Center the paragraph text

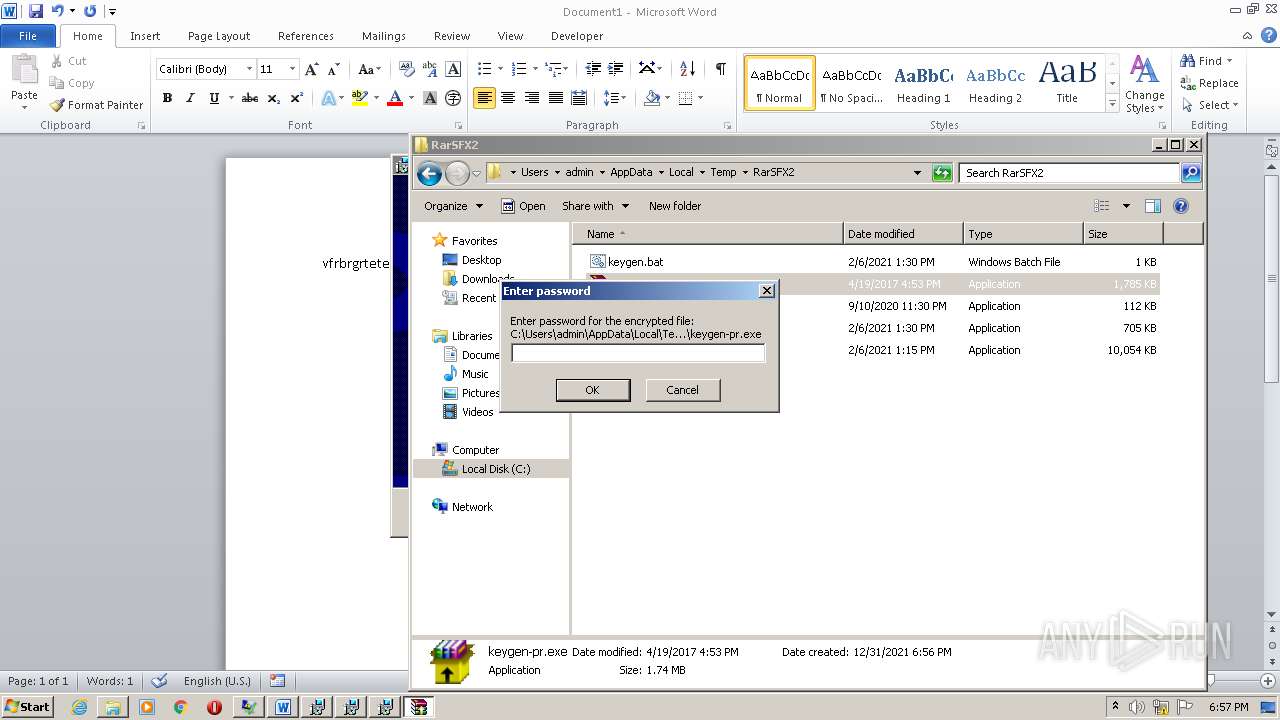pos(508,98)
